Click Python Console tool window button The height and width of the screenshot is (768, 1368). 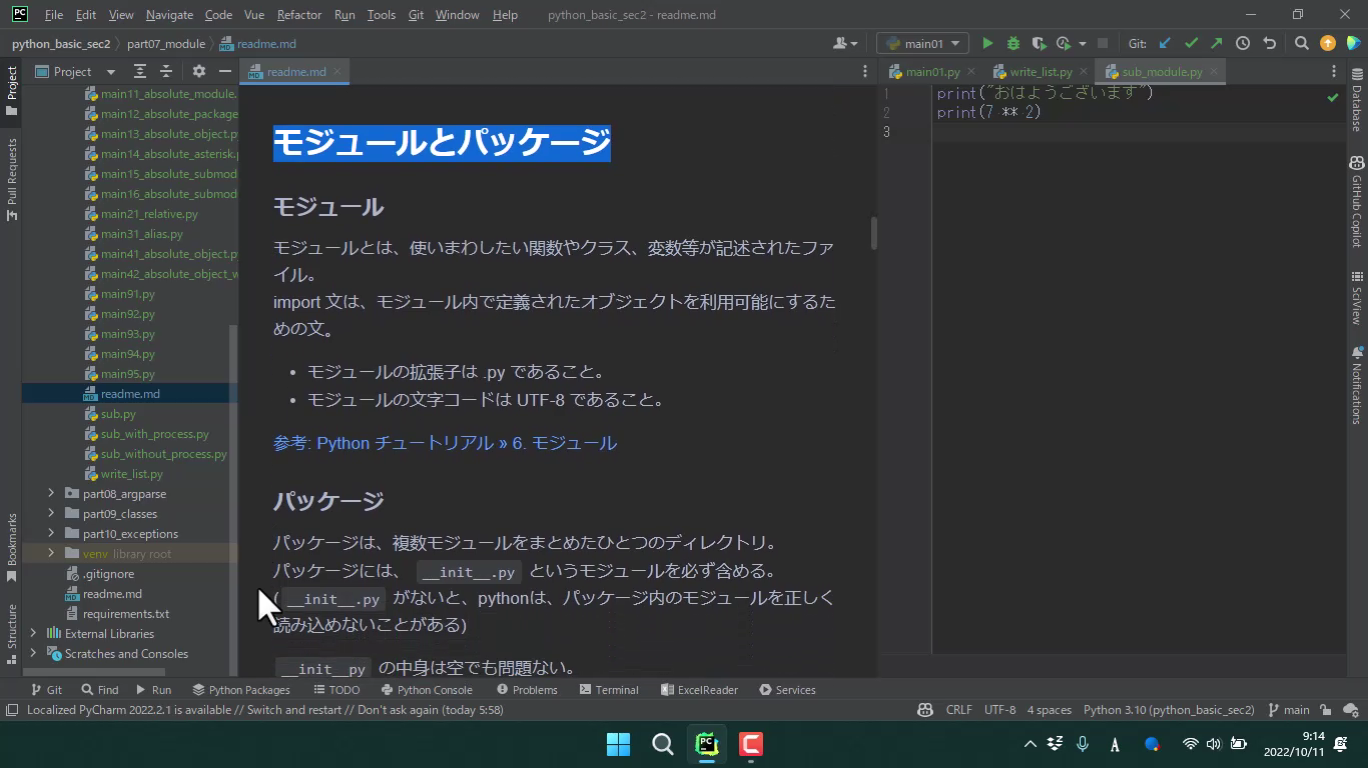coord(427,690)
